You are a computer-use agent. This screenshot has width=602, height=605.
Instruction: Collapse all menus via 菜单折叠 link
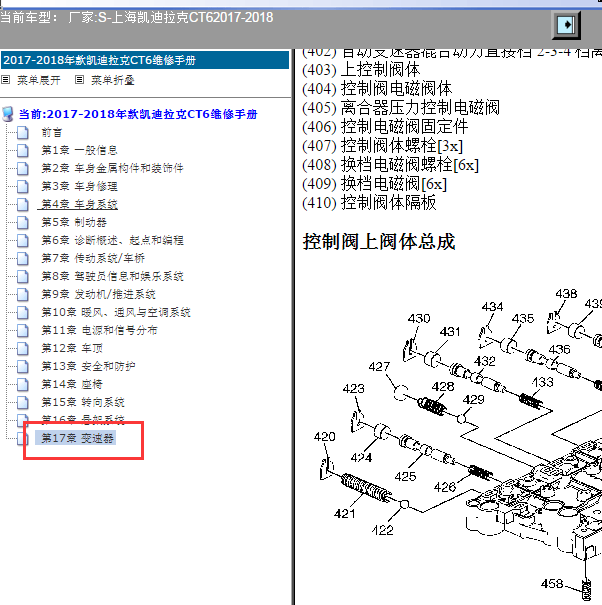point(113,80)
